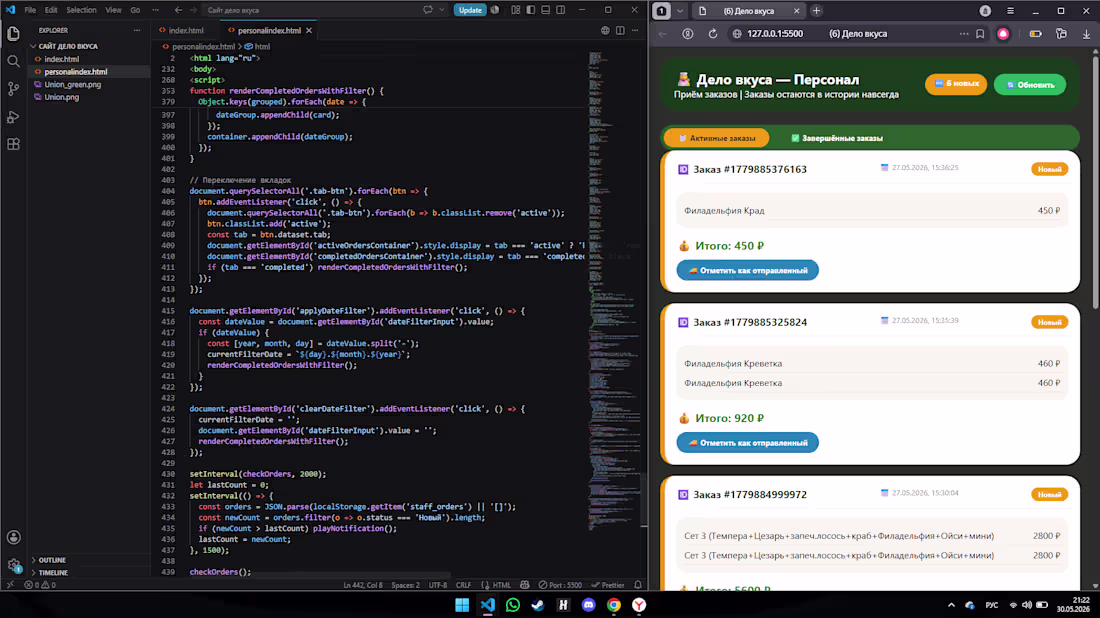Bookmark the page in the browser

[980, 34]
